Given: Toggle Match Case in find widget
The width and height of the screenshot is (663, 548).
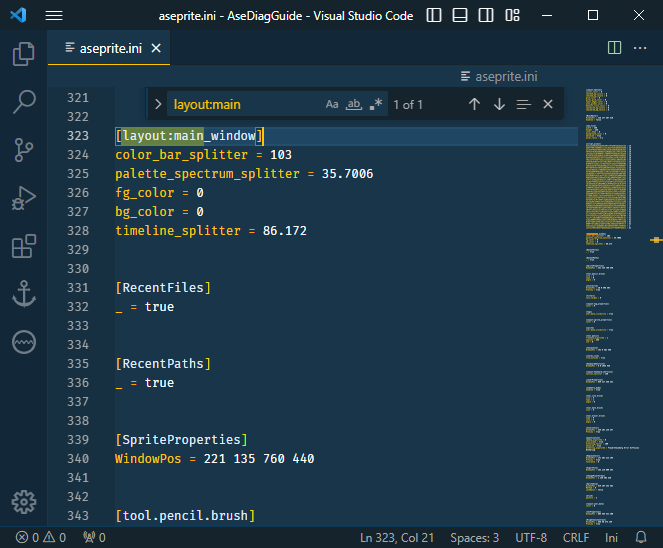Looking at the screenshot, I should (332, 104).
